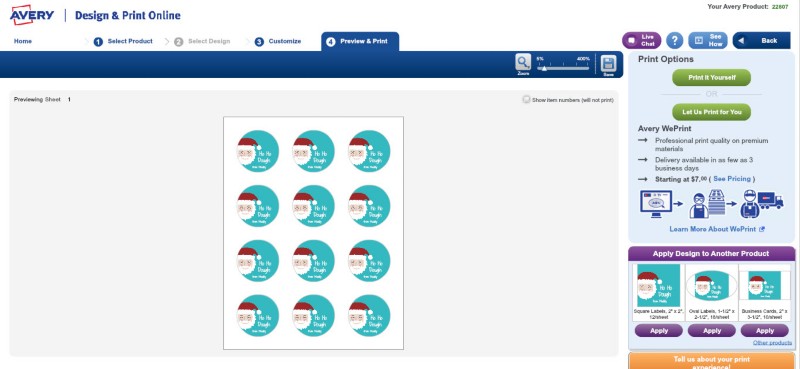Select the Oval Labels product thumbnail
This screenshot has height=369, width=800.
tap(712, 285)
